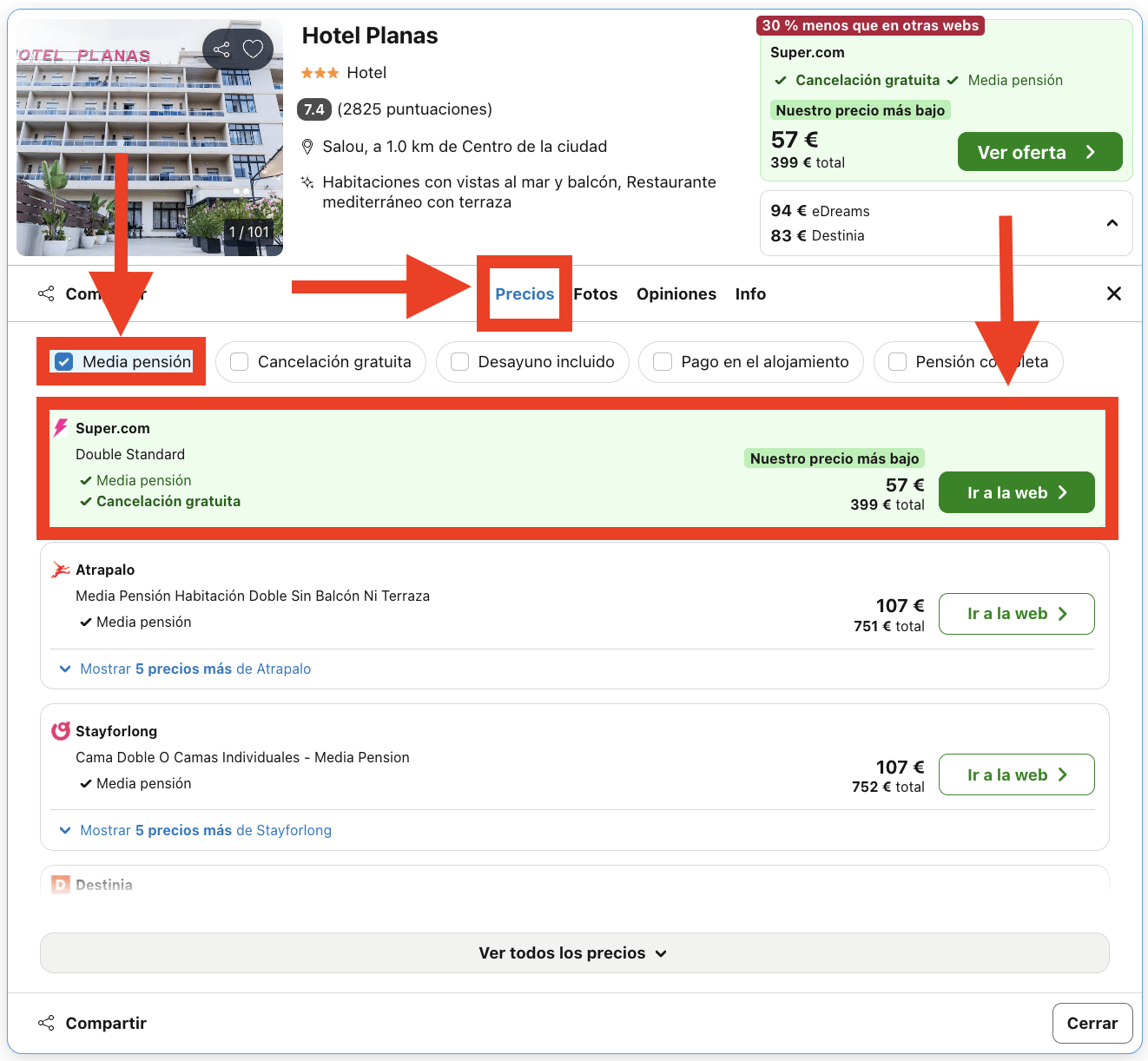The height and width of the screenshot is (1061, 1148).
Task: Uncheck the Media pensión filter
Action: (63, 361)
